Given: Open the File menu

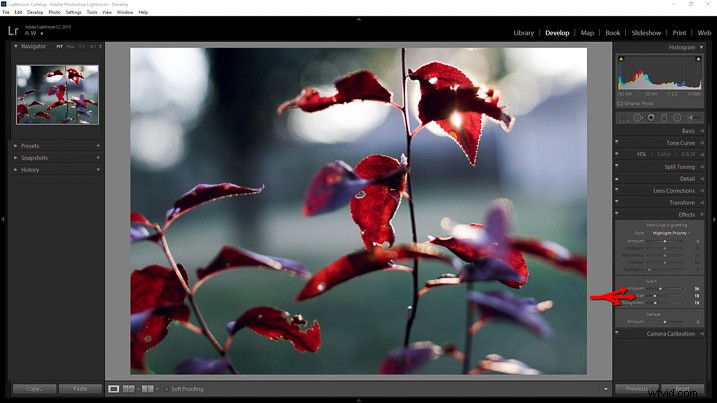Looking at the screenshot, I should coord(6,12).
